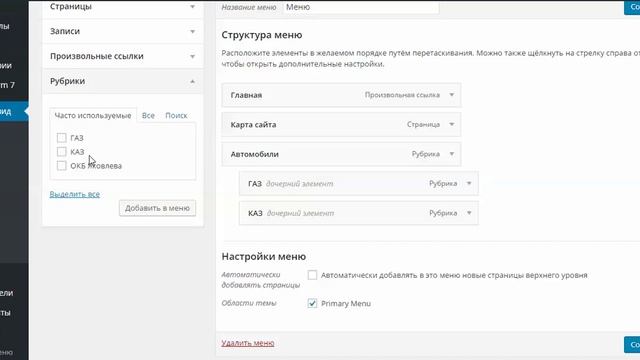Click the Записи panel heading

[122, 31]
